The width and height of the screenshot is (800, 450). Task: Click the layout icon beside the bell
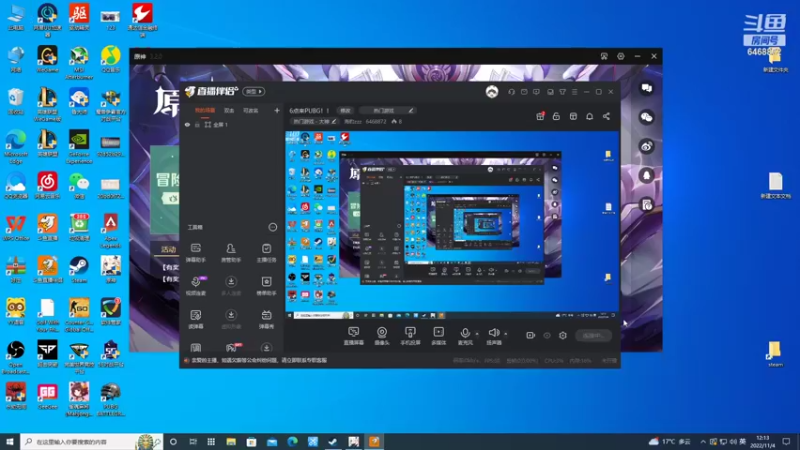573,116
